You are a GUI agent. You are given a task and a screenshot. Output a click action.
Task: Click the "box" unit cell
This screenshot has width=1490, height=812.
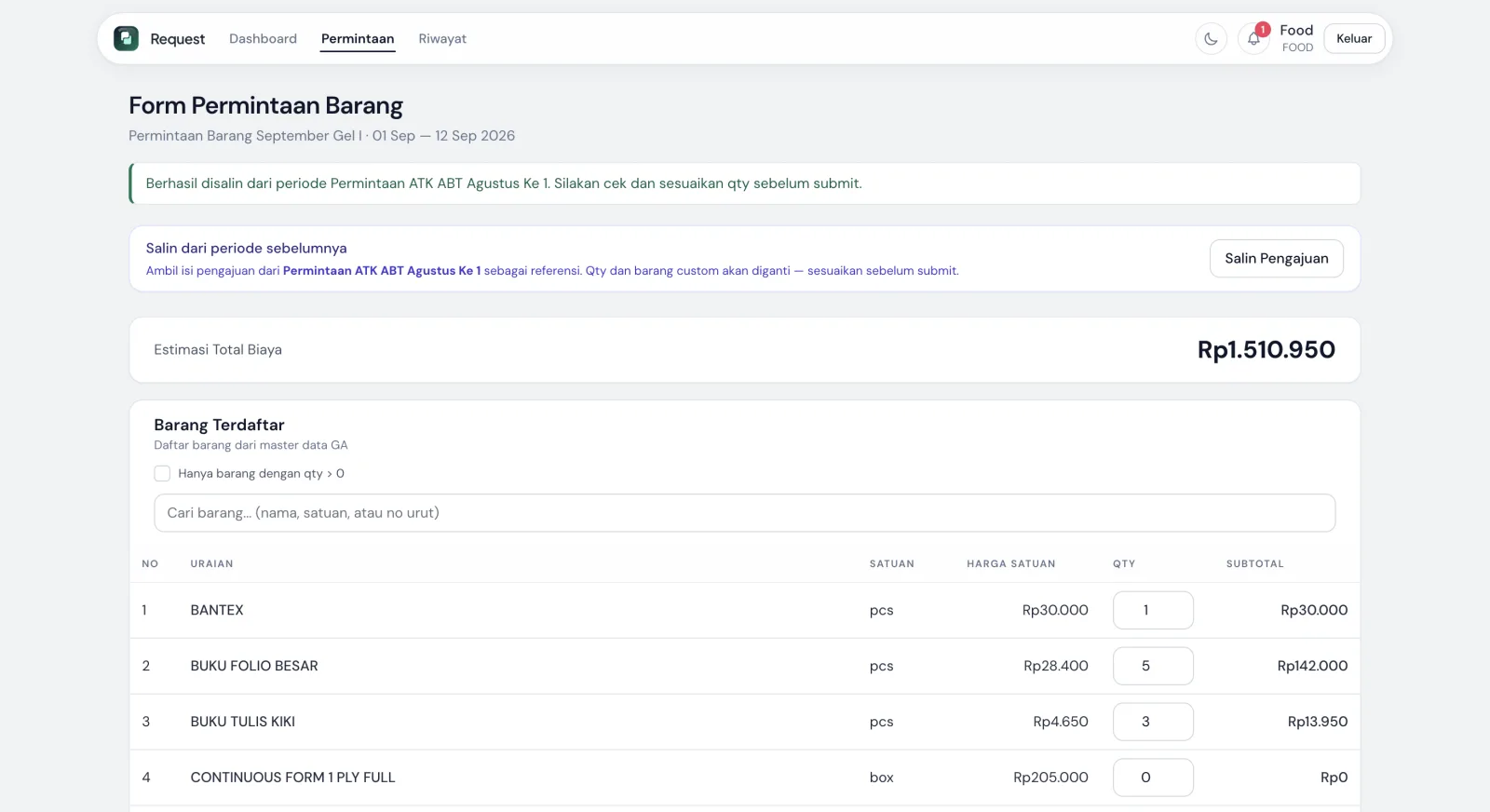[881, 778]
